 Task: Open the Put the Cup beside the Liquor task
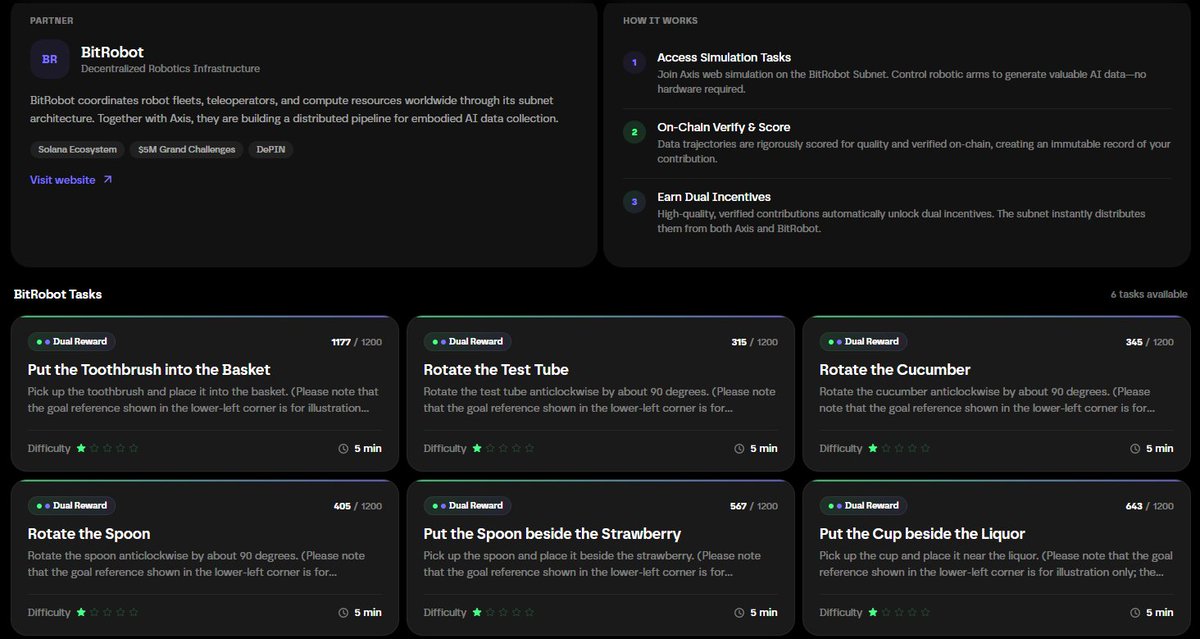pos(997,557)
